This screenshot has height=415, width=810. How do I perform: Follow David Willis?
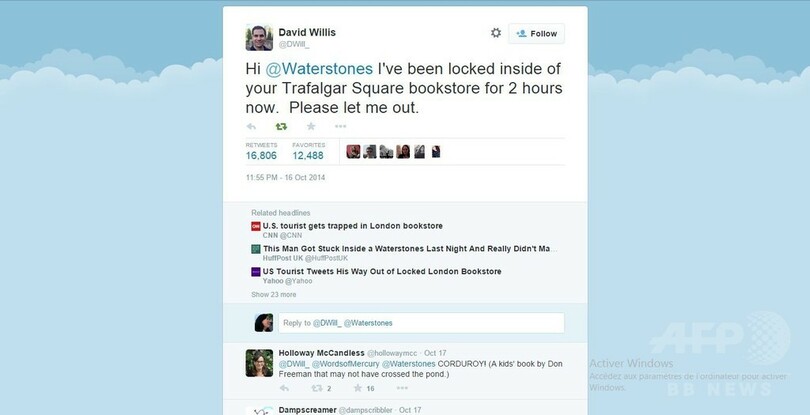pyautogui.click(x=536, y=34)
